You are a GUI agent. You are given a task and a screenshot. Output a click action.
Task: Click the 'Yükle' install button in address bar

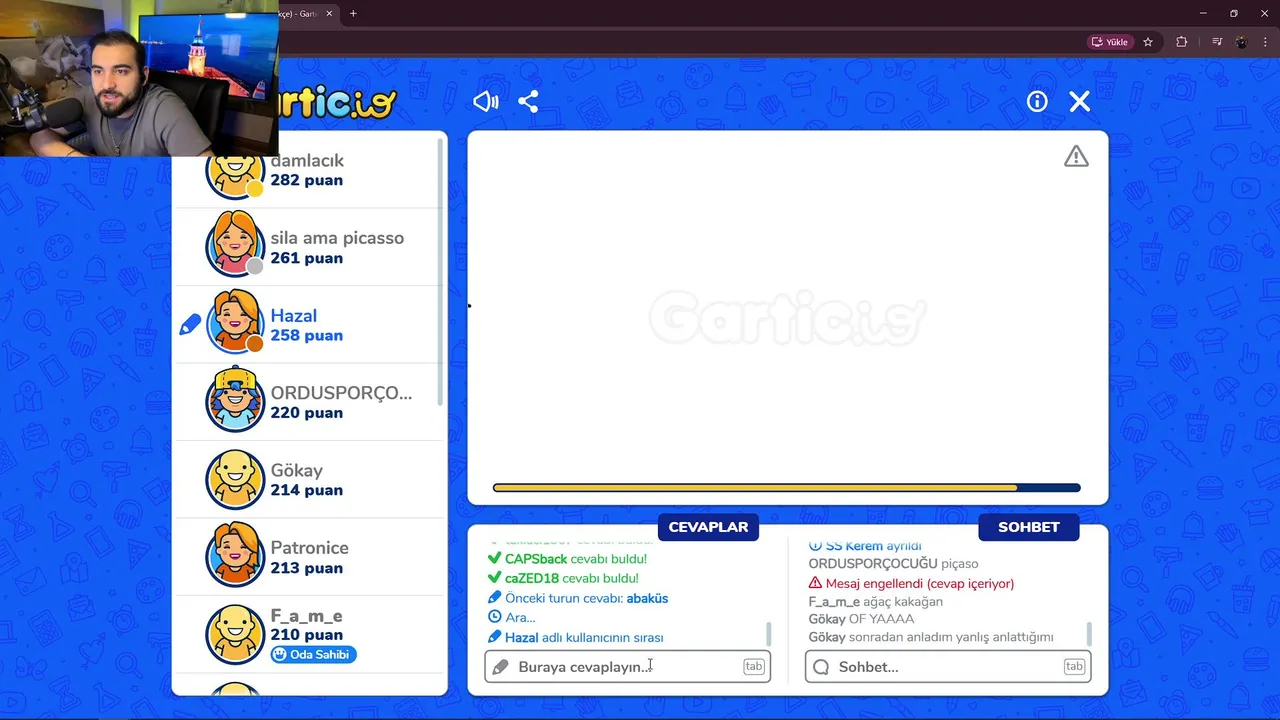tap(1110, 42)
